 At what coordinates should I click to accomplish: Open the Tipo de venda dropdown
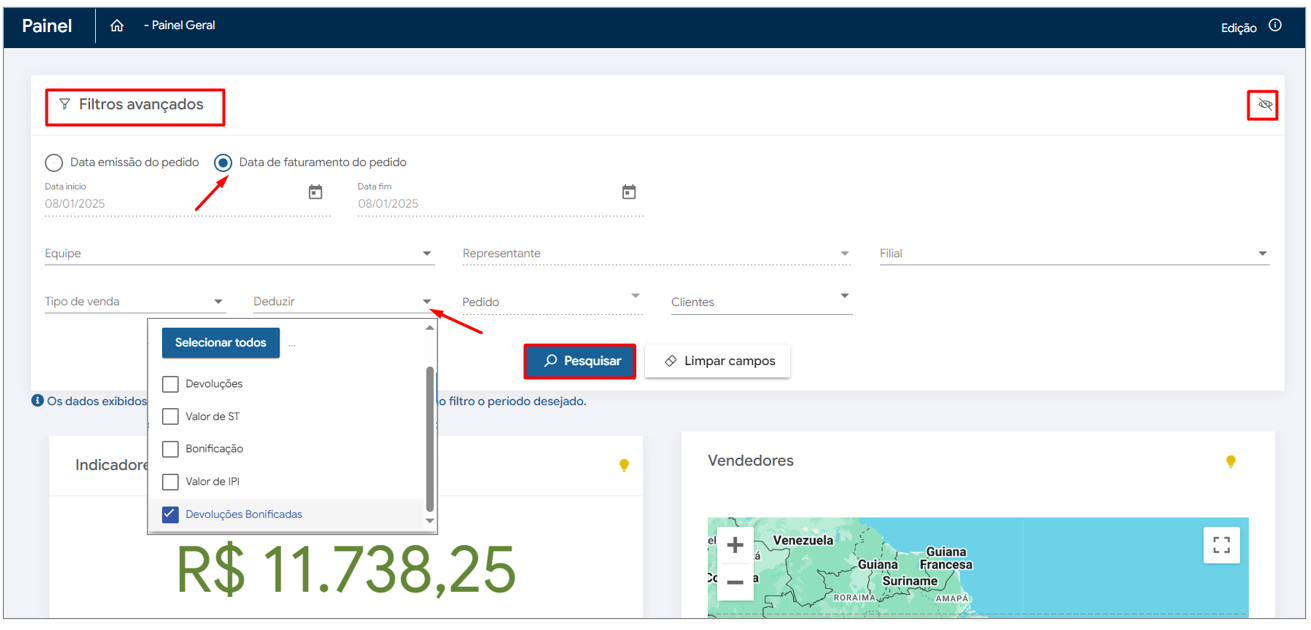click(218, 302)
